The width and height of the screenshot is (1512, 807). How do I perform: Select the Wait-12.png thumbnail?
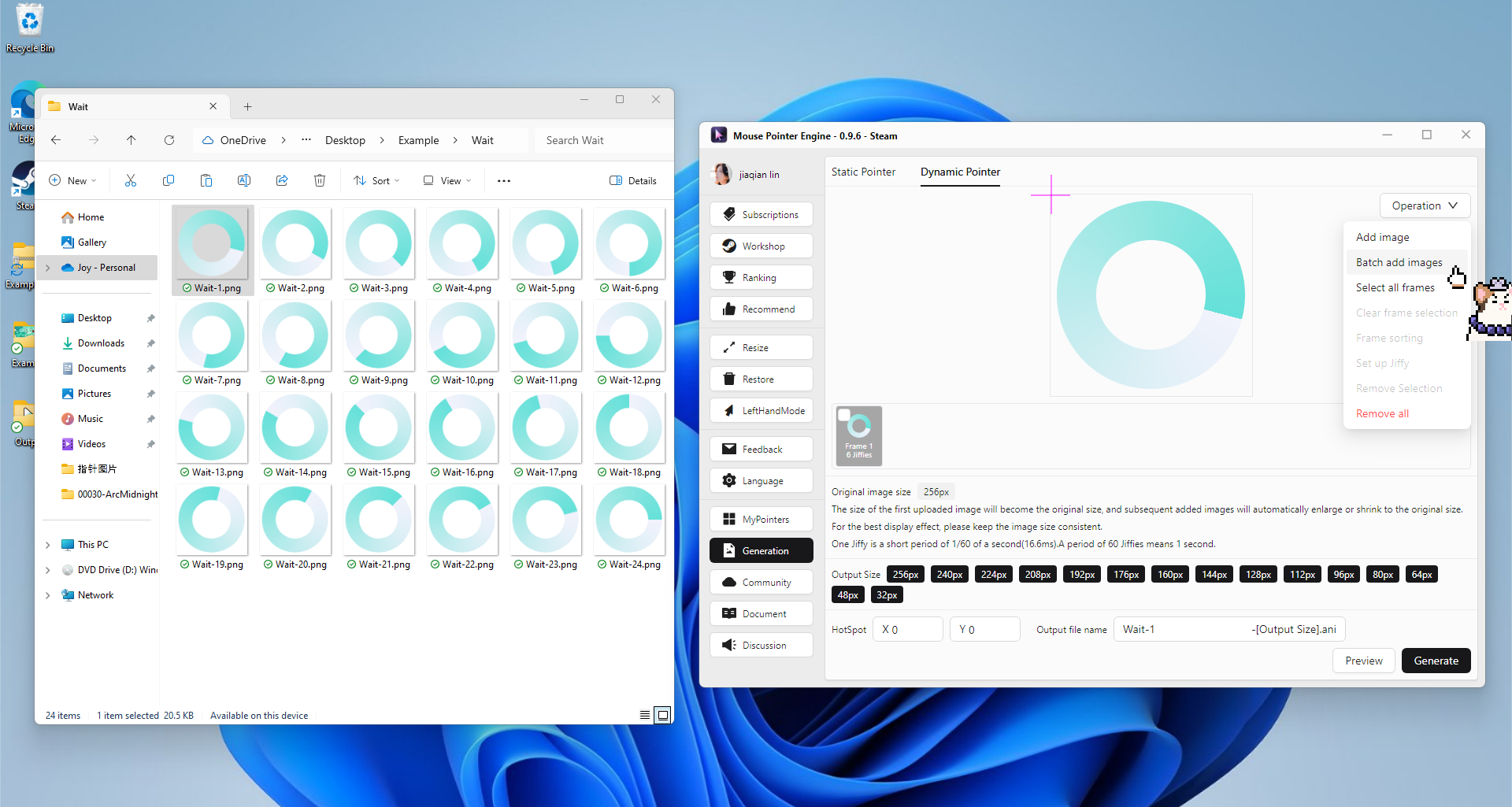tap(629, 337)
